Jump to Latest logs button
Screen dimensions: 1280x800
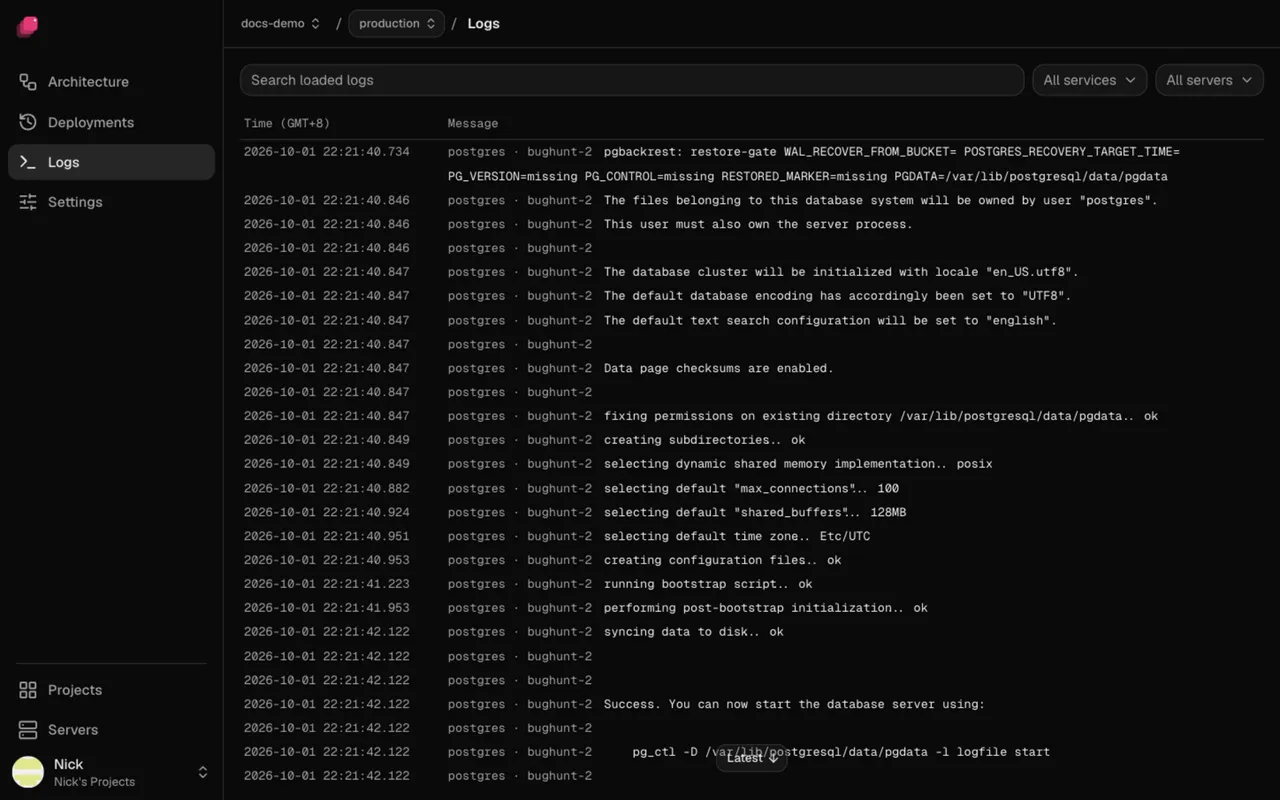click(x=752, y=758)
